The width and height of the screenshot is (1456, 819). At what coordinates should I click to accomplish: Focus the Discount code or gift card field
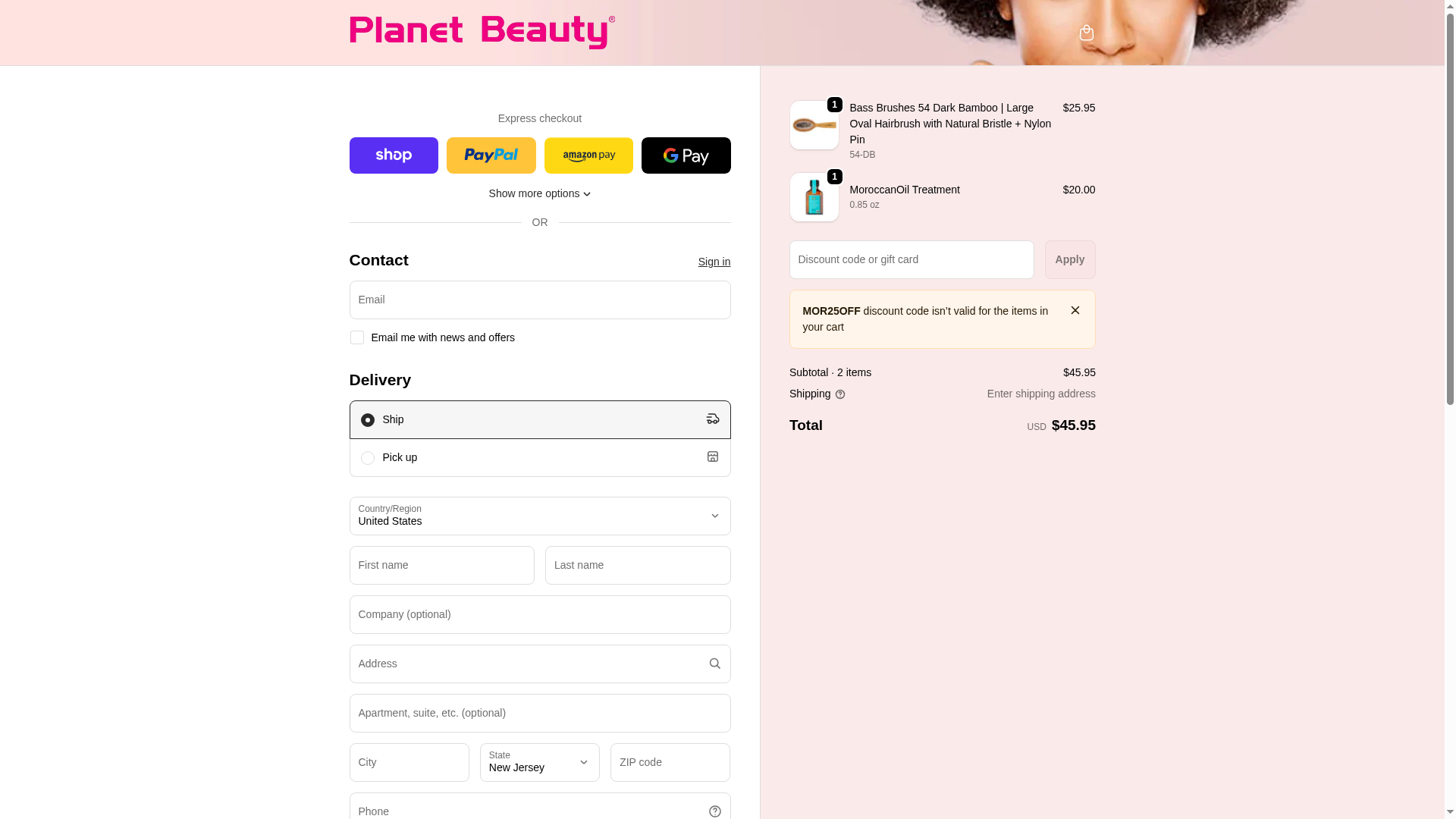(x=911, y=259)
